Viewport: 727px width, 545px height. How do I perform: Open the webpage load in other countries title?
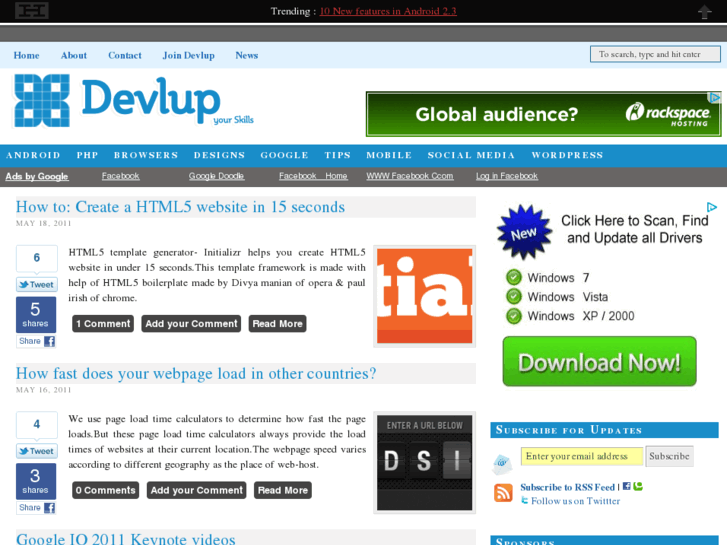(196, 373)
